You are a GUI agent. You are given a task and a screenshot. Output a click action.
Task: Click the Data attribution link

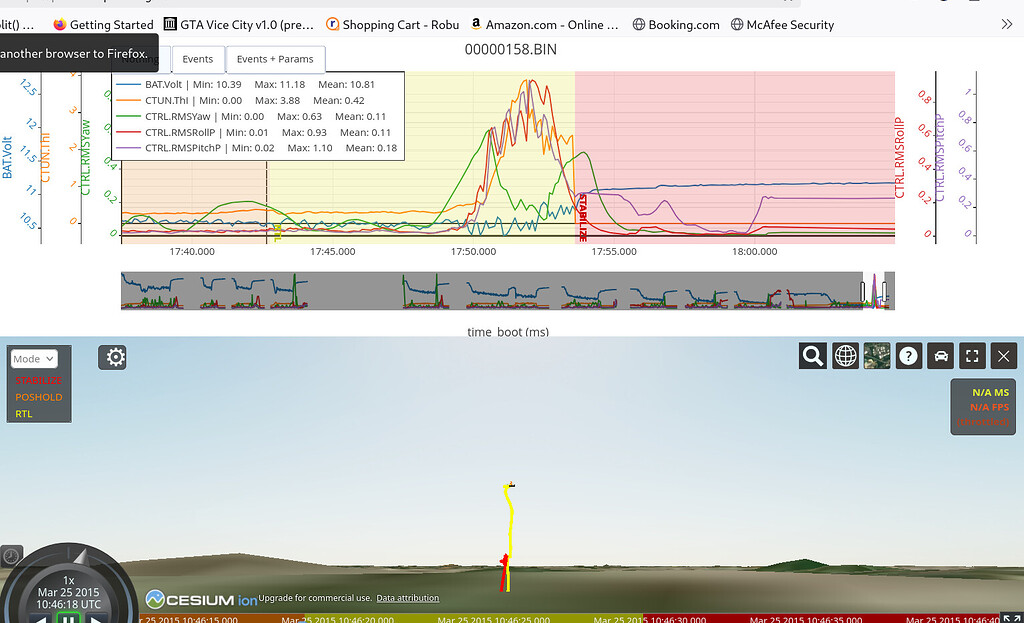(407, 597)
